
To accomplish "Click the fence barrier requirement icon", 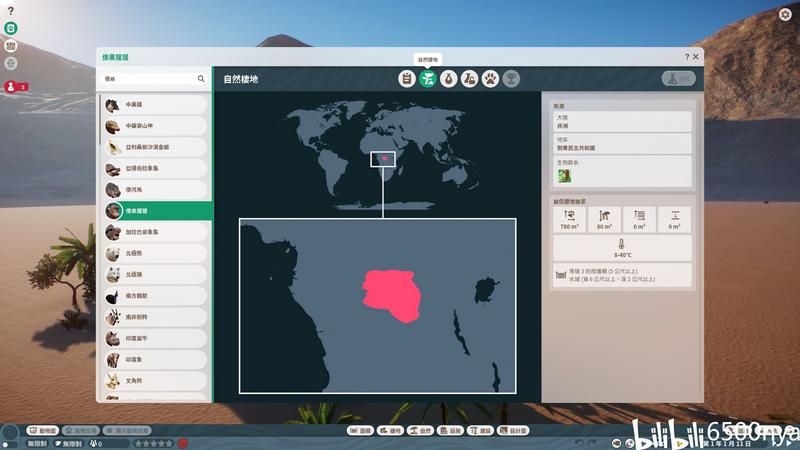I will coord(561,275).
